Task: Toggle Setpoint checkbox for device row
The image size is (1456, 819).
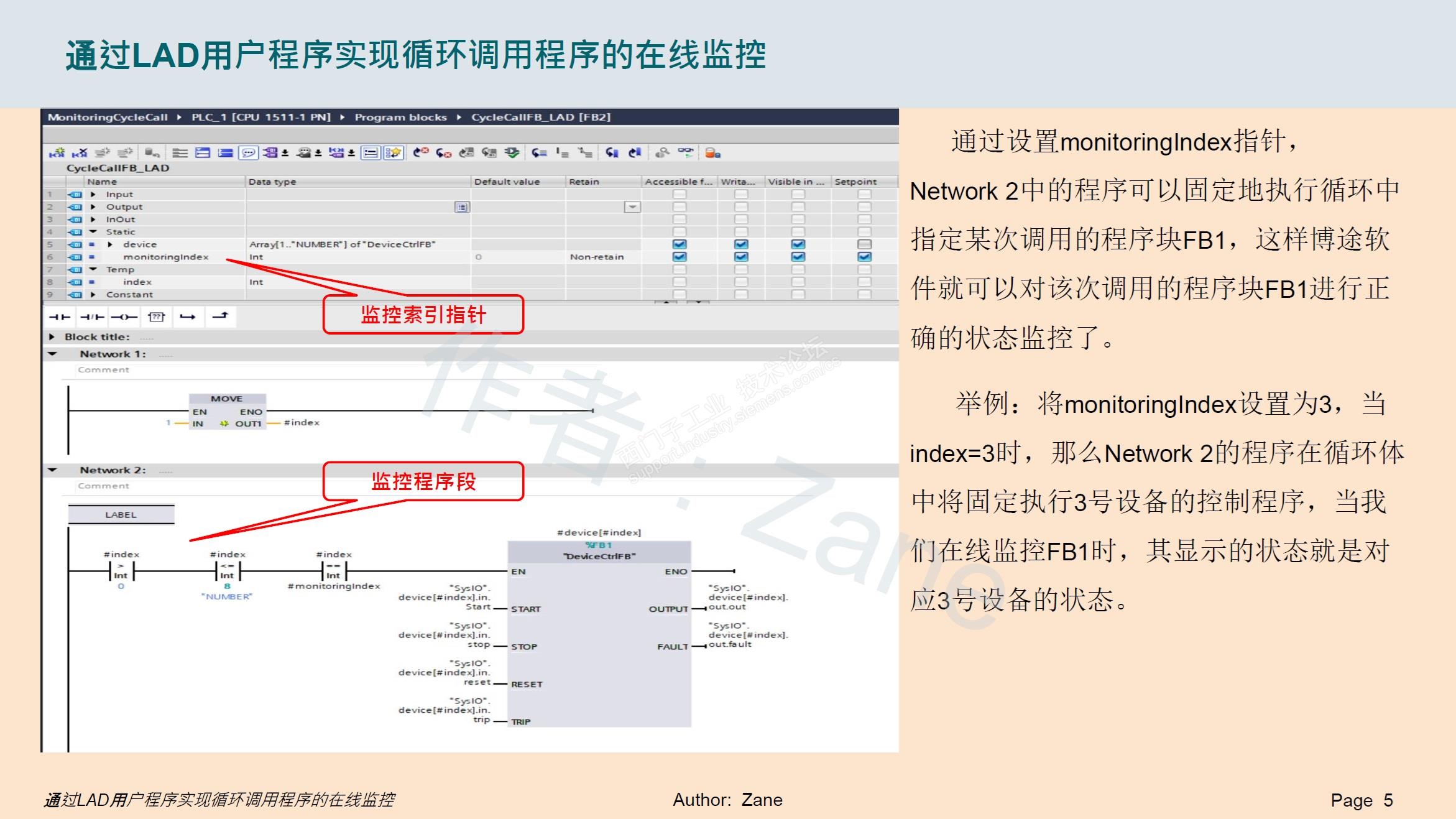Action: click(864, 244)
